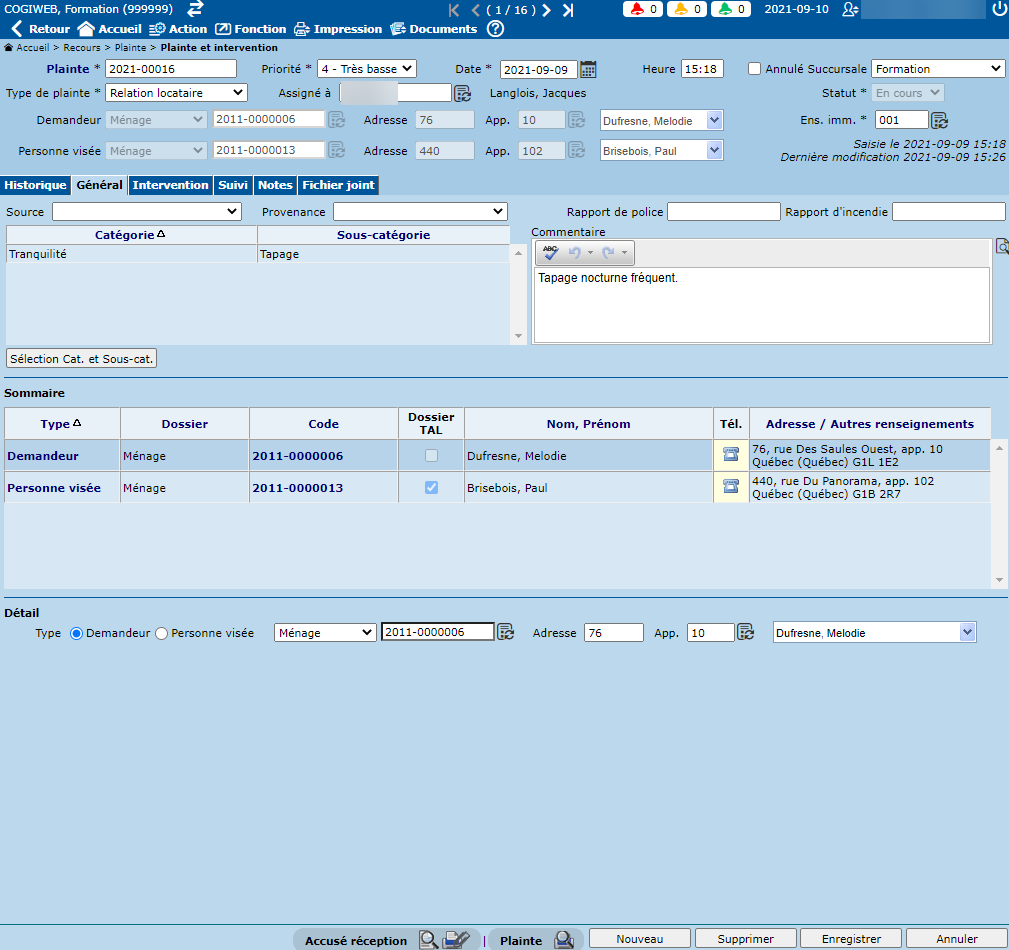Click the power logout icon

998,9
